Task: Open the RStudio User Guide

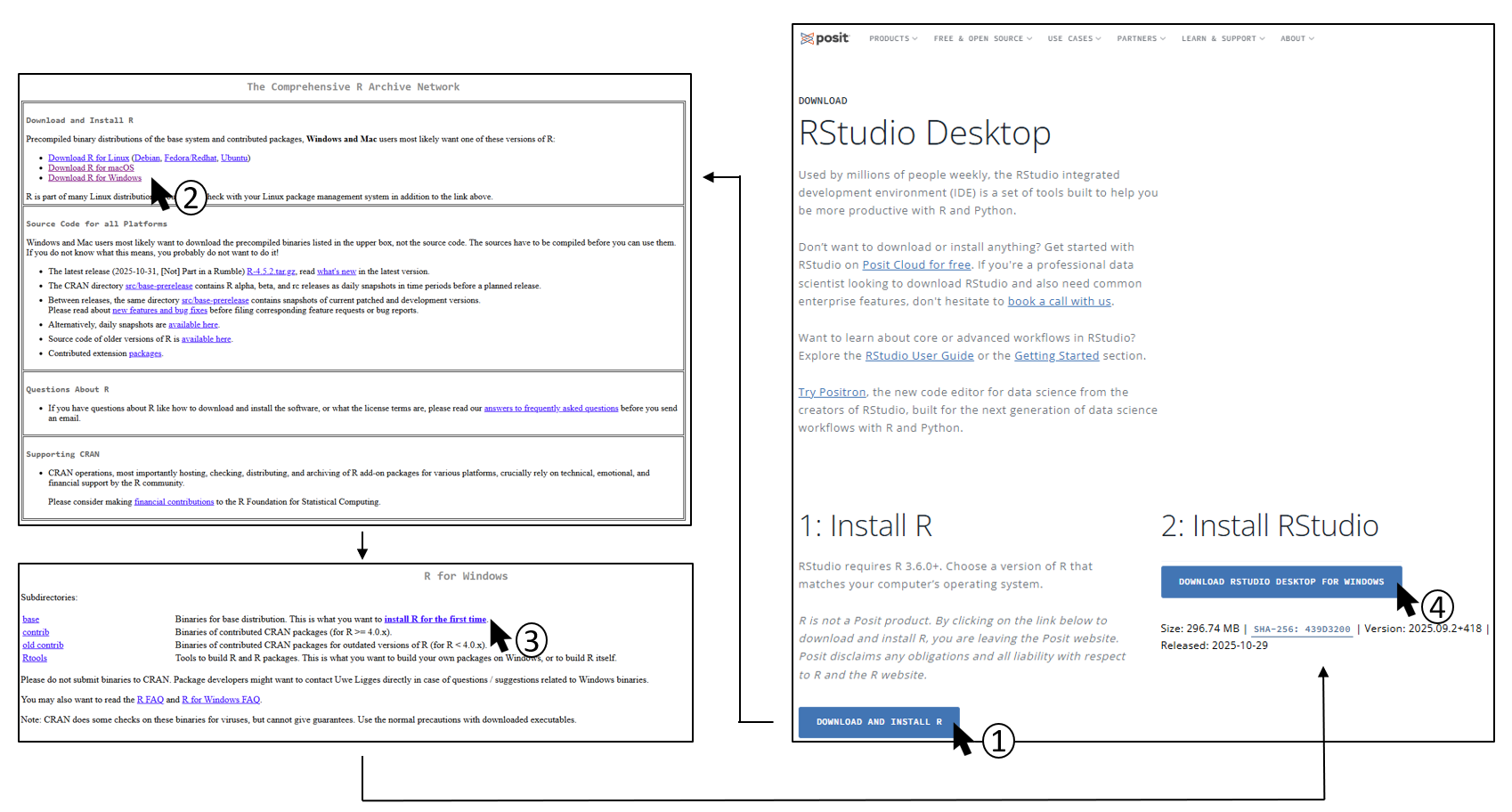Action: 919,355
